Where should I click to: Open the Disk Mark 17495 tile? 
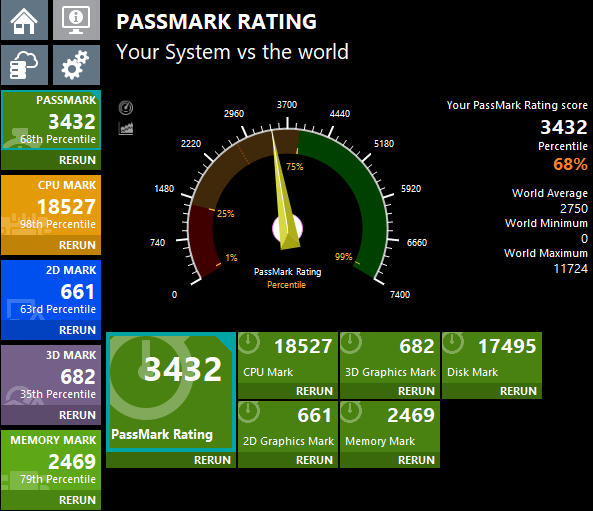point(492,357)
